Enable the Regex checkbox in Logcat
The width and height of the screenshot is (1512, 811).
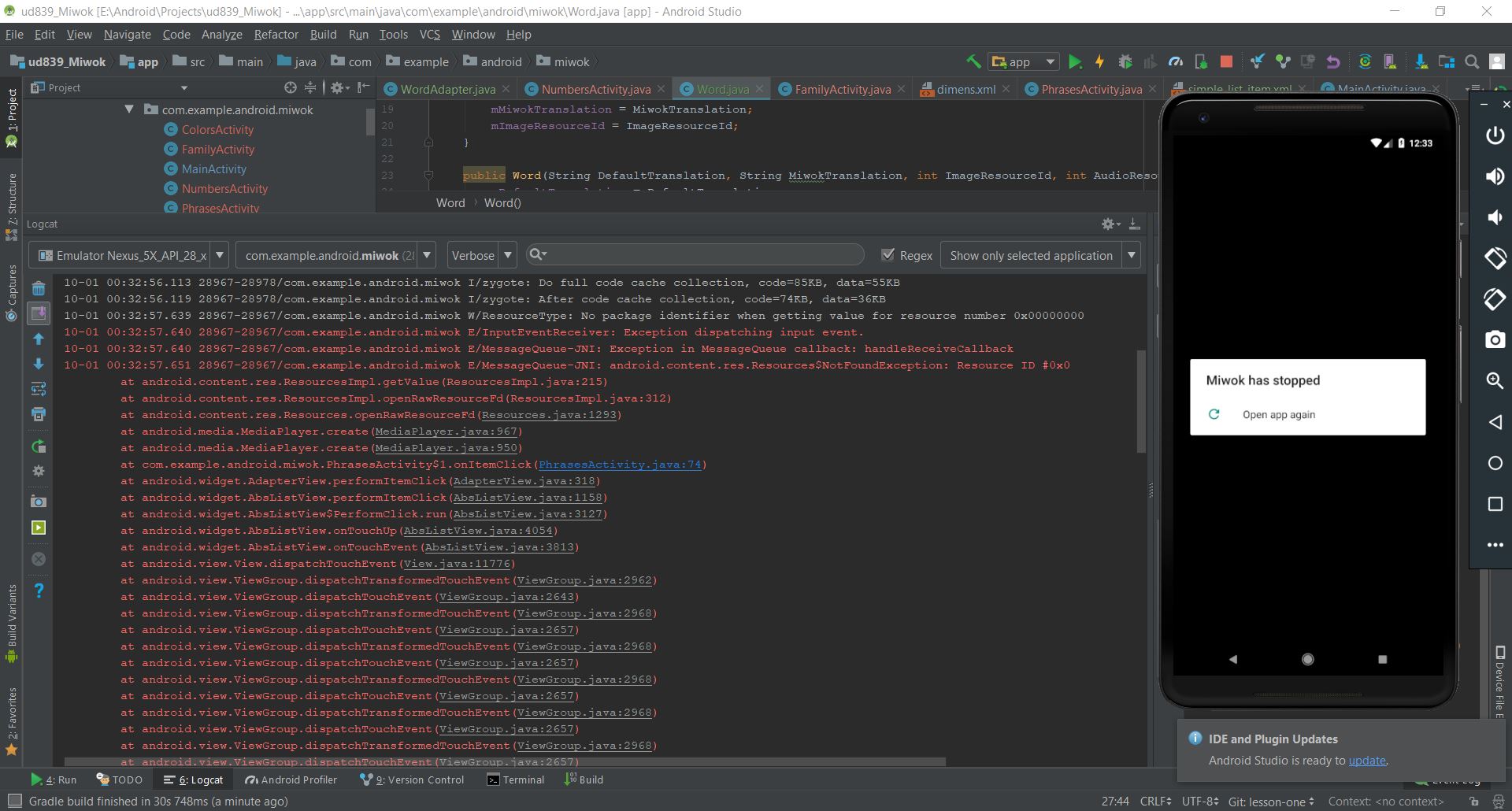[x=888, y=255]
